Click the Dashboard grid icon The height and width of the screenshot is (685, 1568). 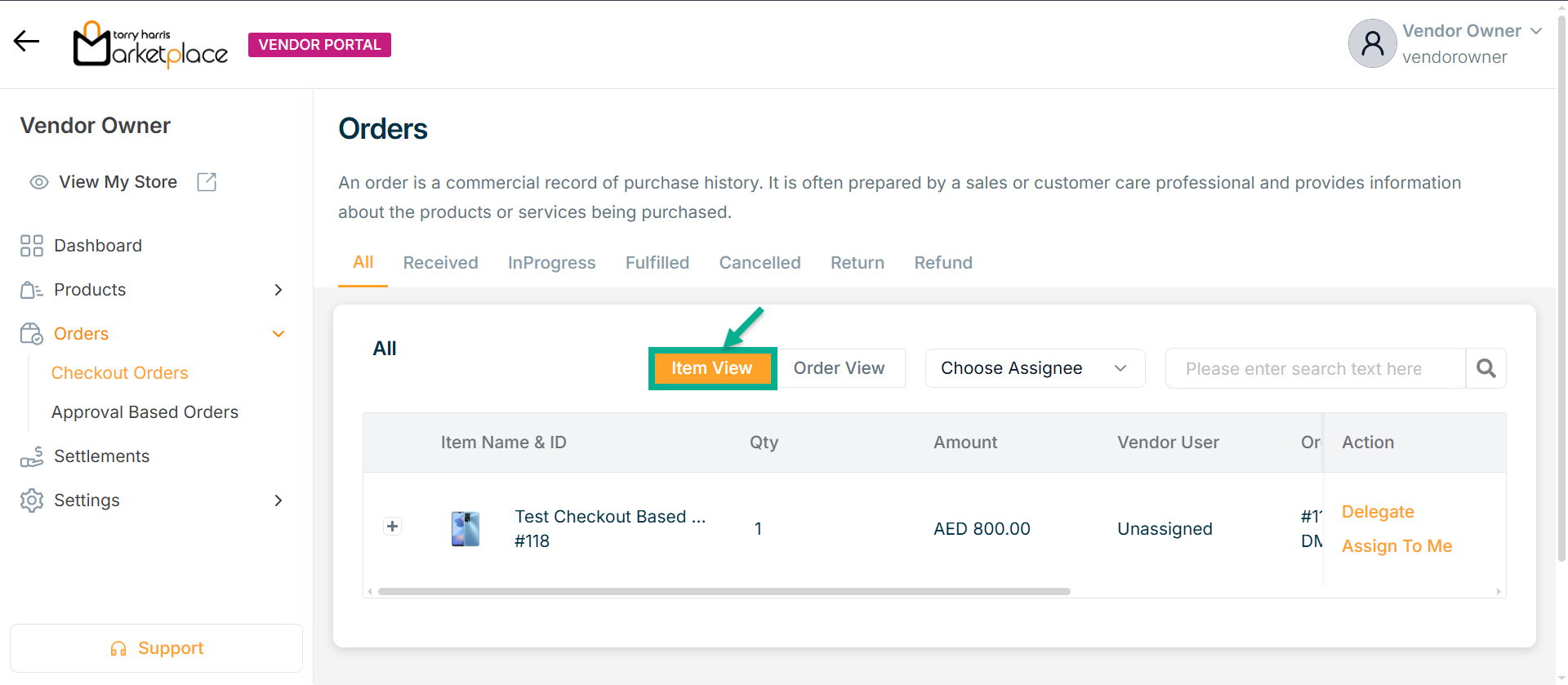pyautogui.click(x=32, y=246)
